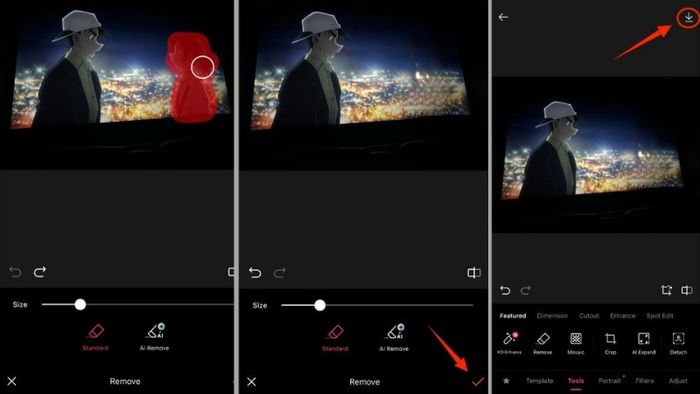Confirm removal with red checkmark
The width and height of the screenshot is (700, 394).
click(478, 382)
